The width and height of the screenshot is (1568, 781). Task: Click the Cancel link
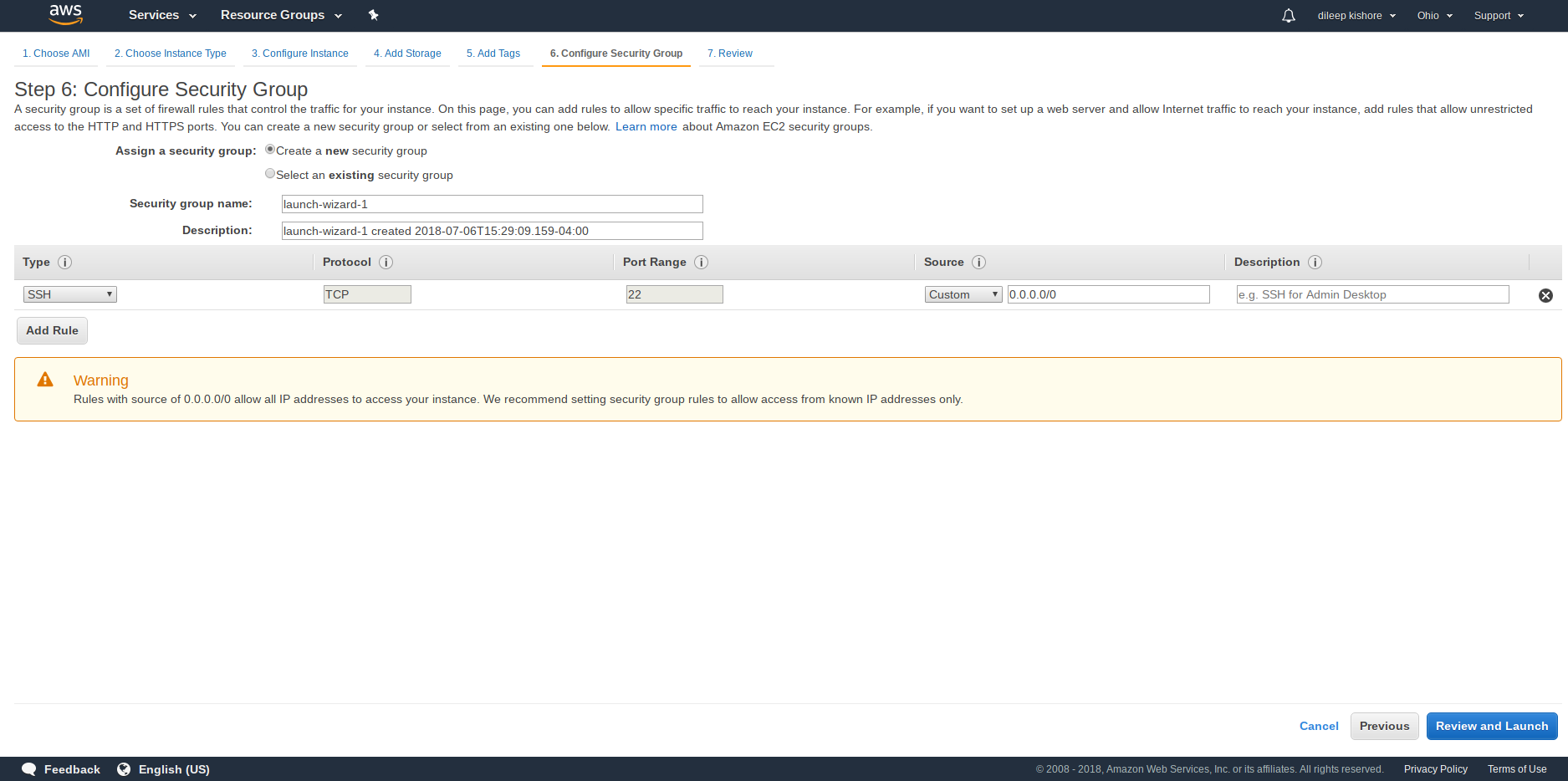pyautogui.click(x=1319, y=726)
